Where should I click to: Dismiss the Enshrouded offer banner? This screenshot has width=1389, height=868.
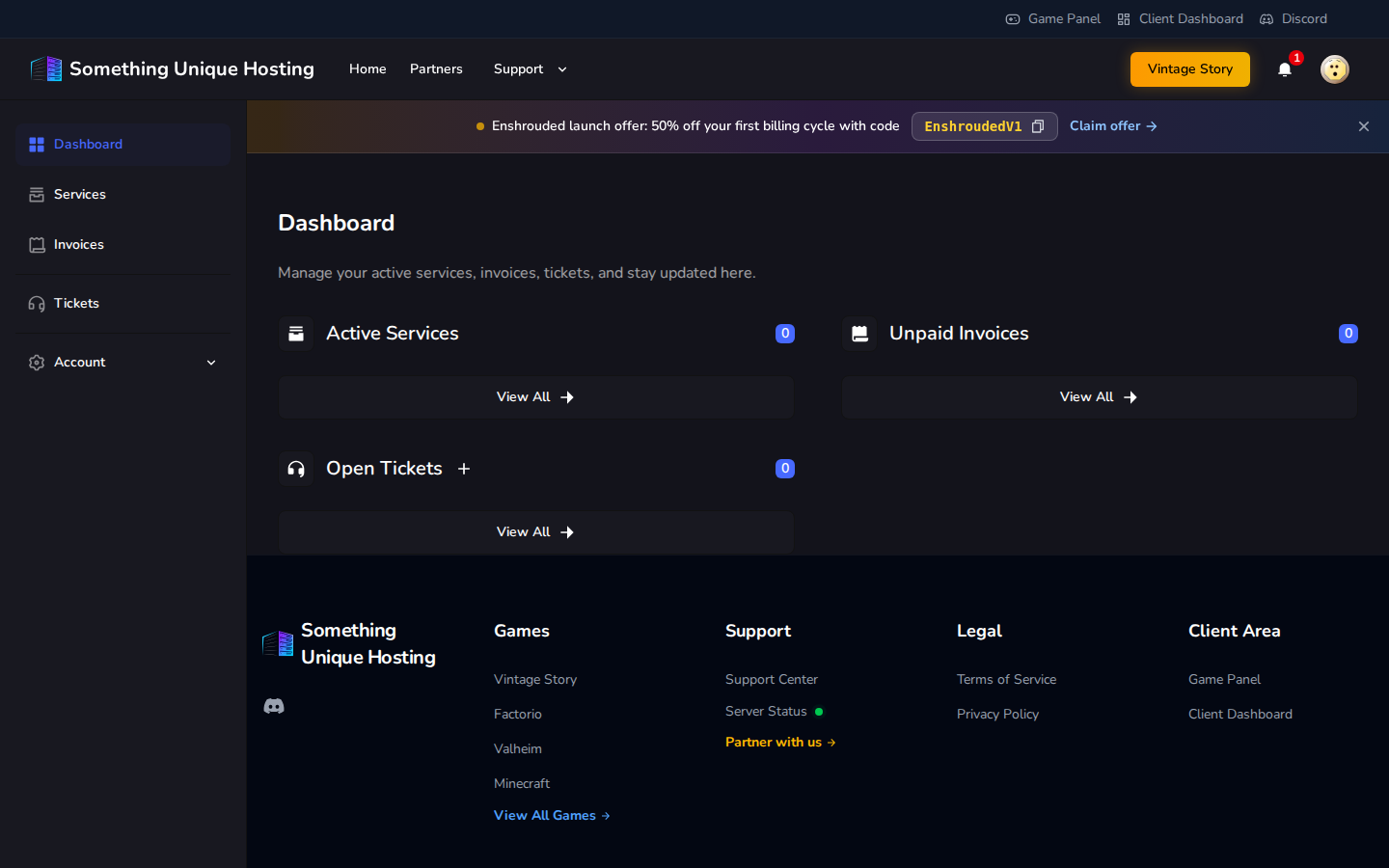1364,126
